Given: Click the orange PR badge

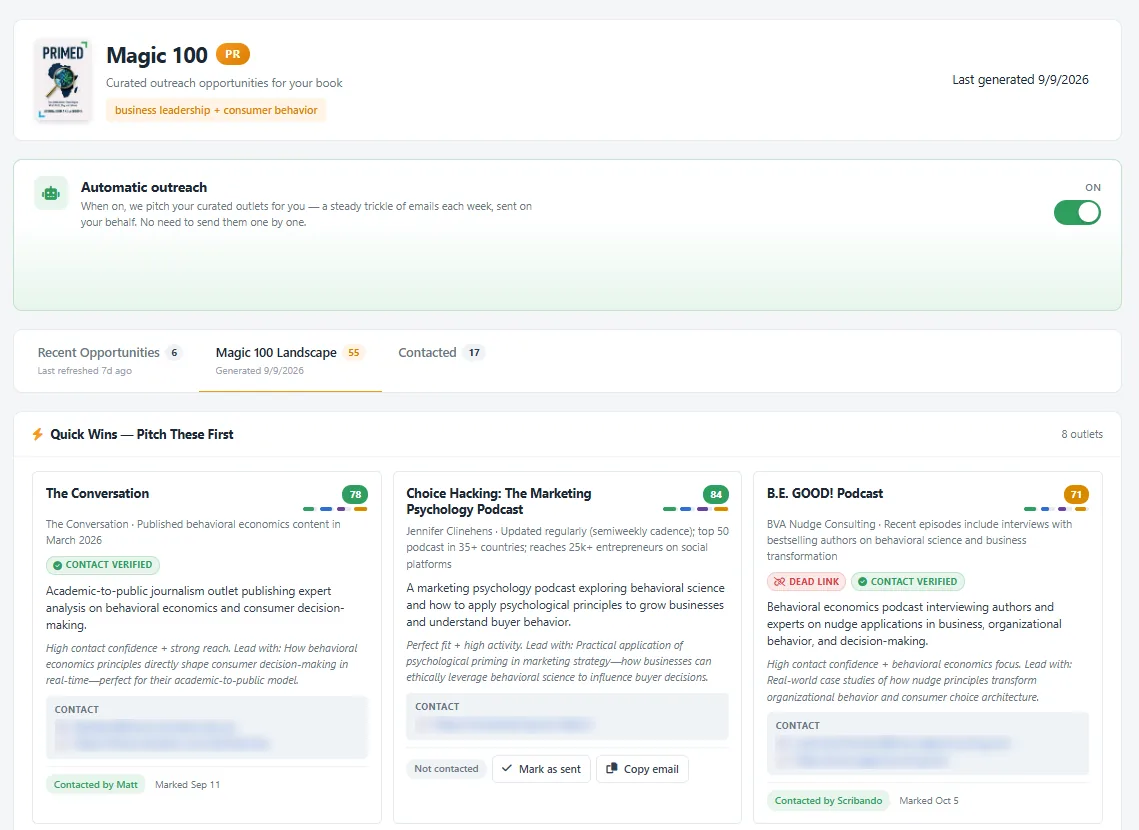Looking at the screenshot, I should click(x=232, y=54).
